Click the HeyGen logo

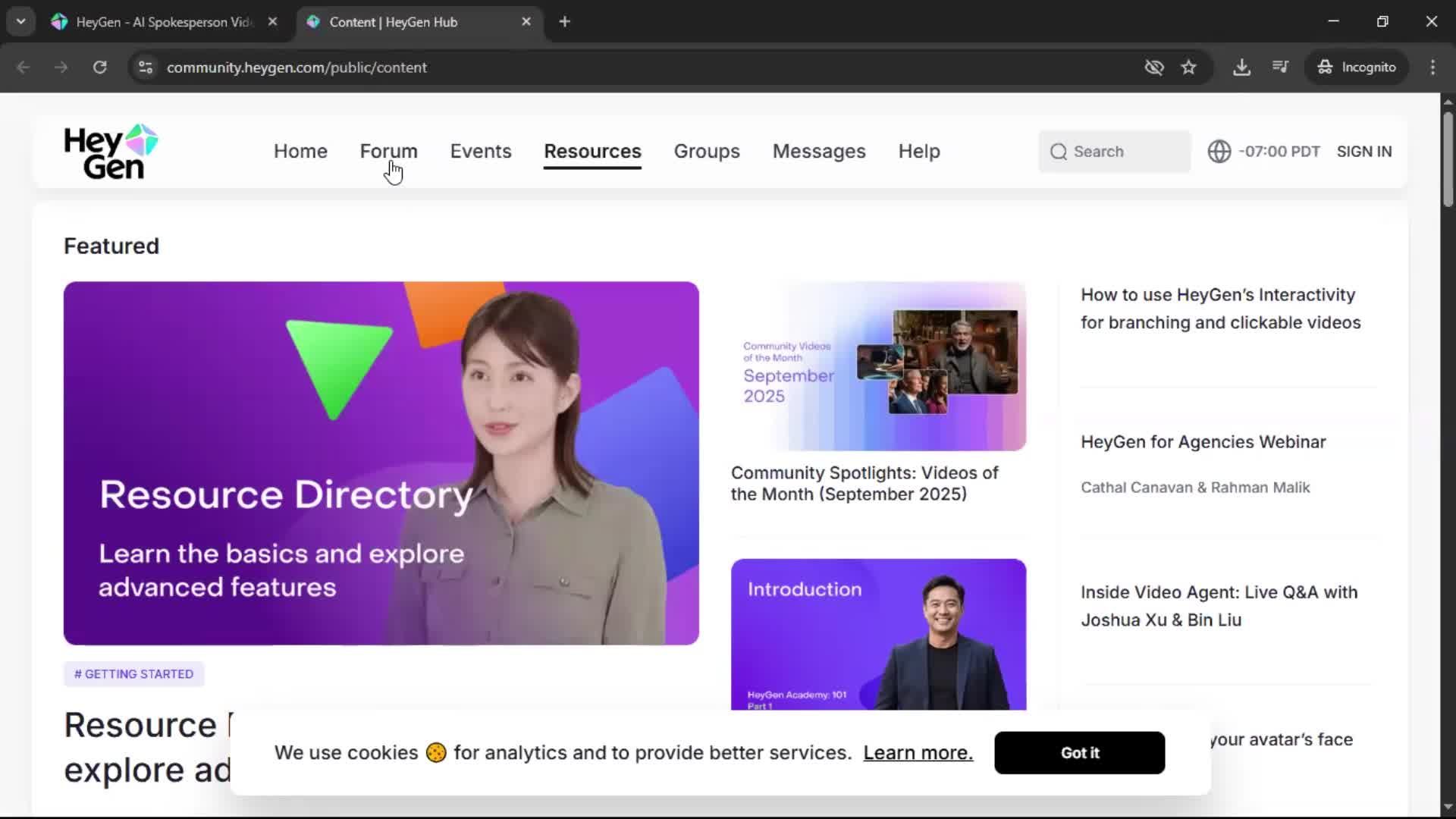pyautogui.click(x=111, y=152)
